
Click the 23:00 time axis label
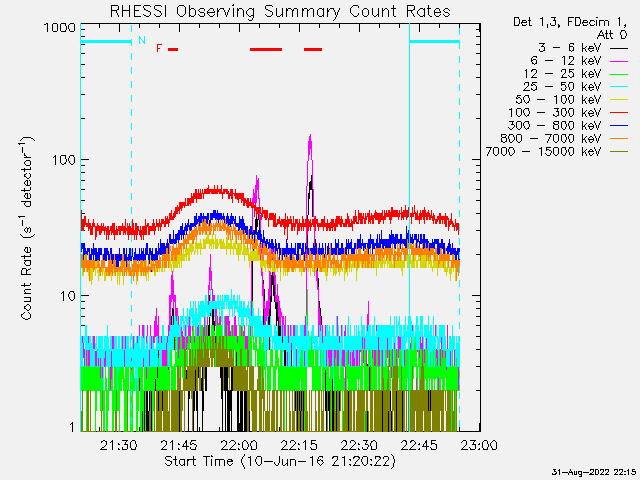pyautogui.click(x=479, y=445)
